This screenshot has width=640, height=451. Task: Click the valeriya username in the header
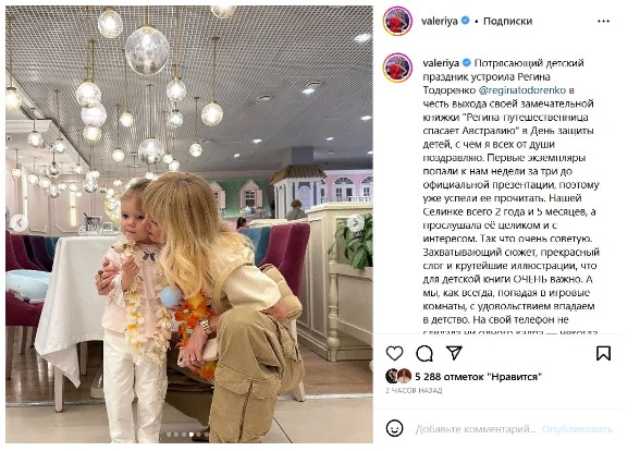pyautogui.click(x=440, y=21)
